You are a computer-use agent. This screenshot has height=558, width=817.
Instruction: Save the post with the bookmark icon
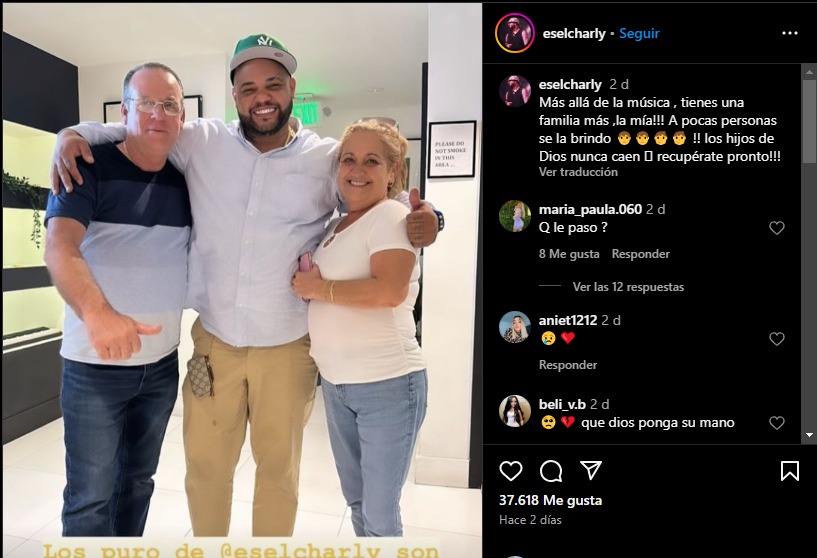pos(790,471)
